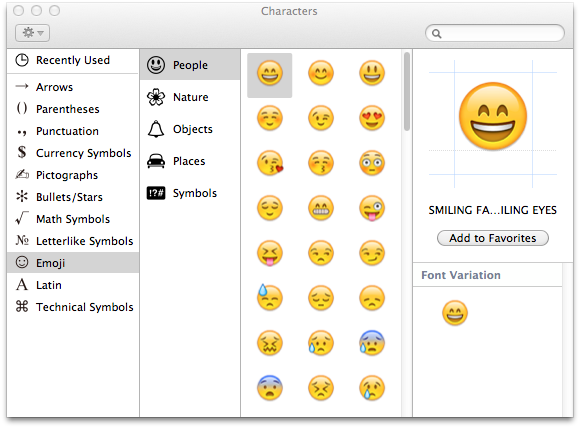
Task: Select the pensive face emoji
Action: 321,298
